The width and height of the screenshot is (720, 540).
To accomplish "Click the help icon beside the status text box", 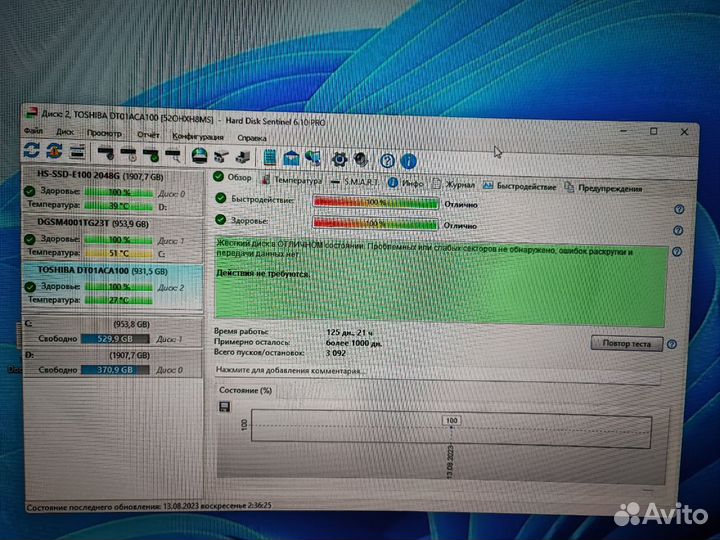I will [x=677, y=252].
